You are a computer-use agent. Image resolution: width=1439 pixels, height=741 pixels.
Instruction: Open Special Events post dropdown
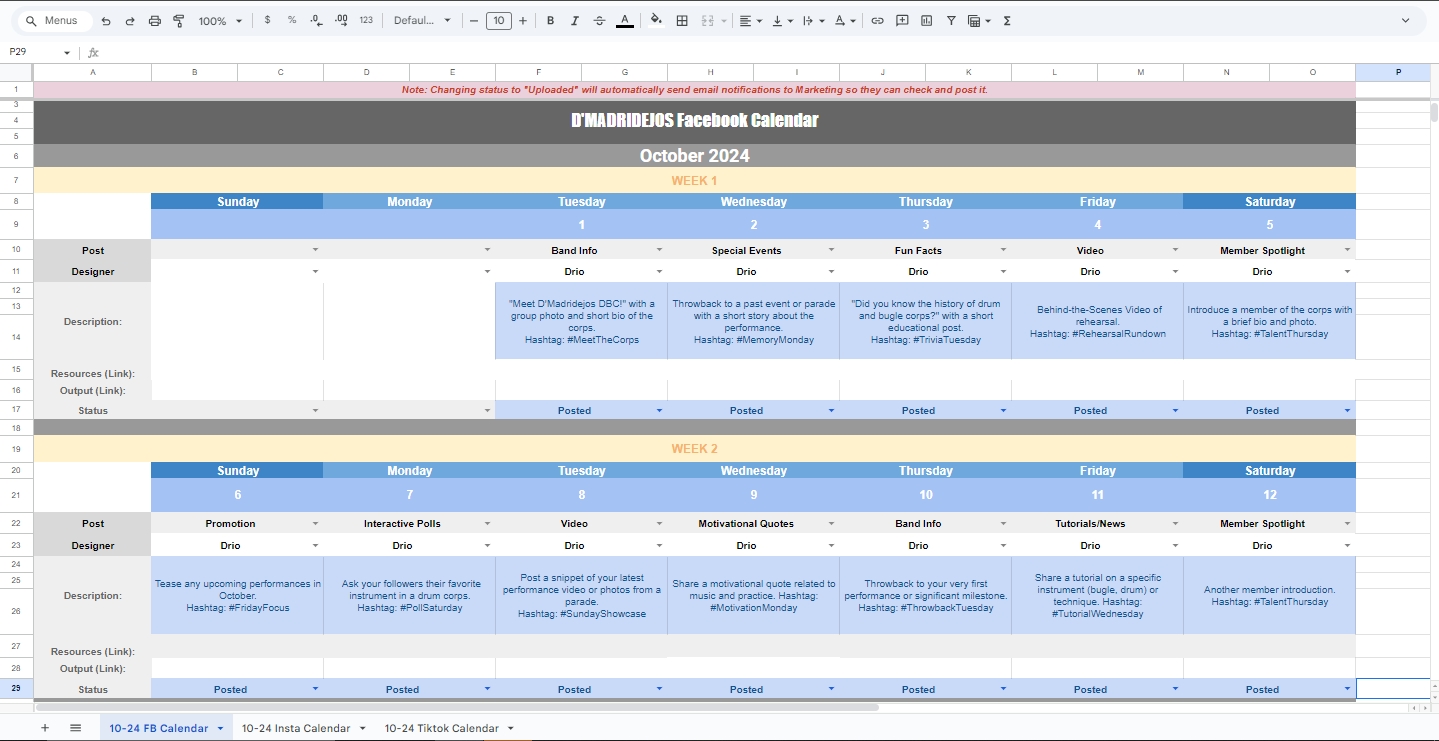click(831, 250)
